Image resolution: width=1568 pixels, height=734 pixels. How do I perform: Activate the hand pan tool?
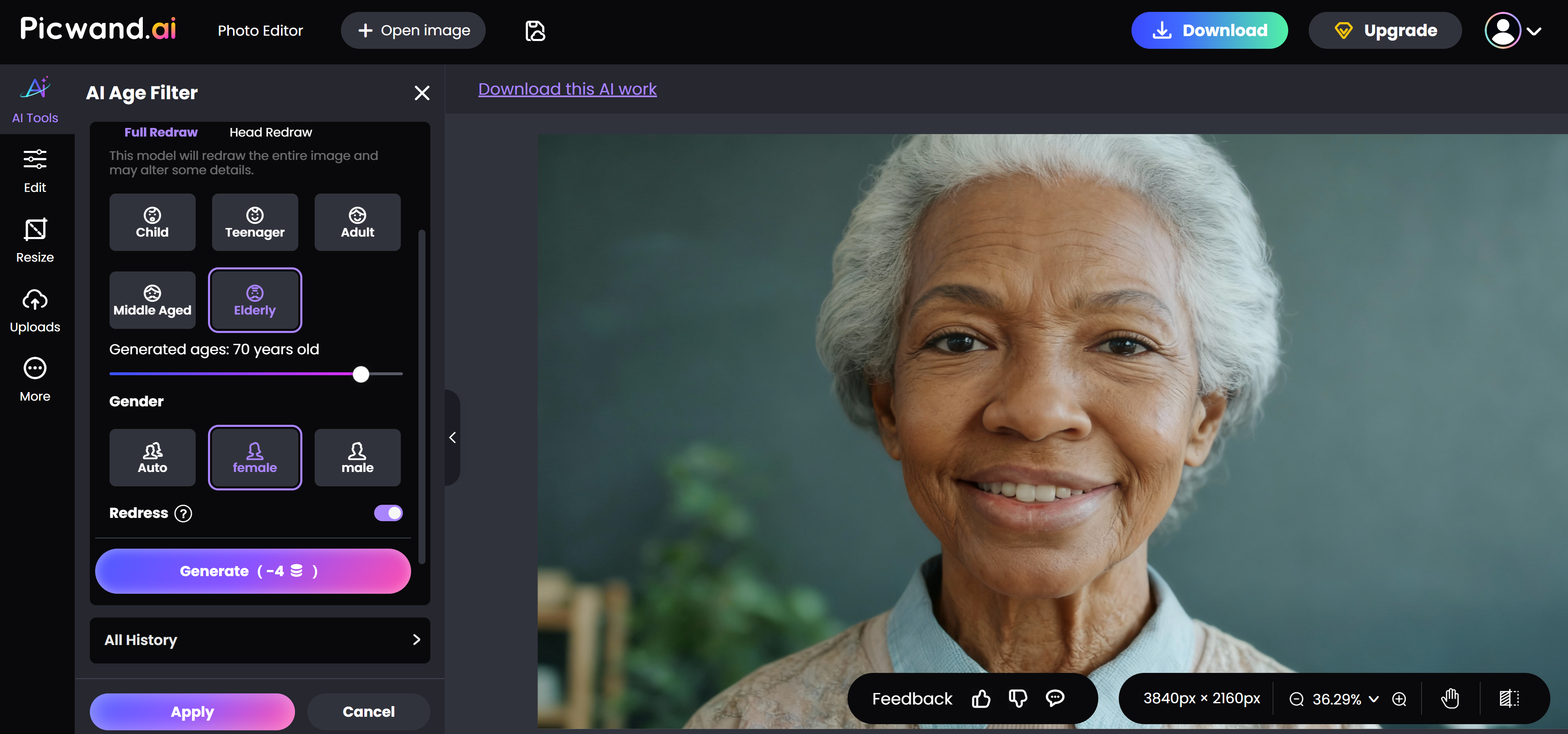click(1450, 699)
